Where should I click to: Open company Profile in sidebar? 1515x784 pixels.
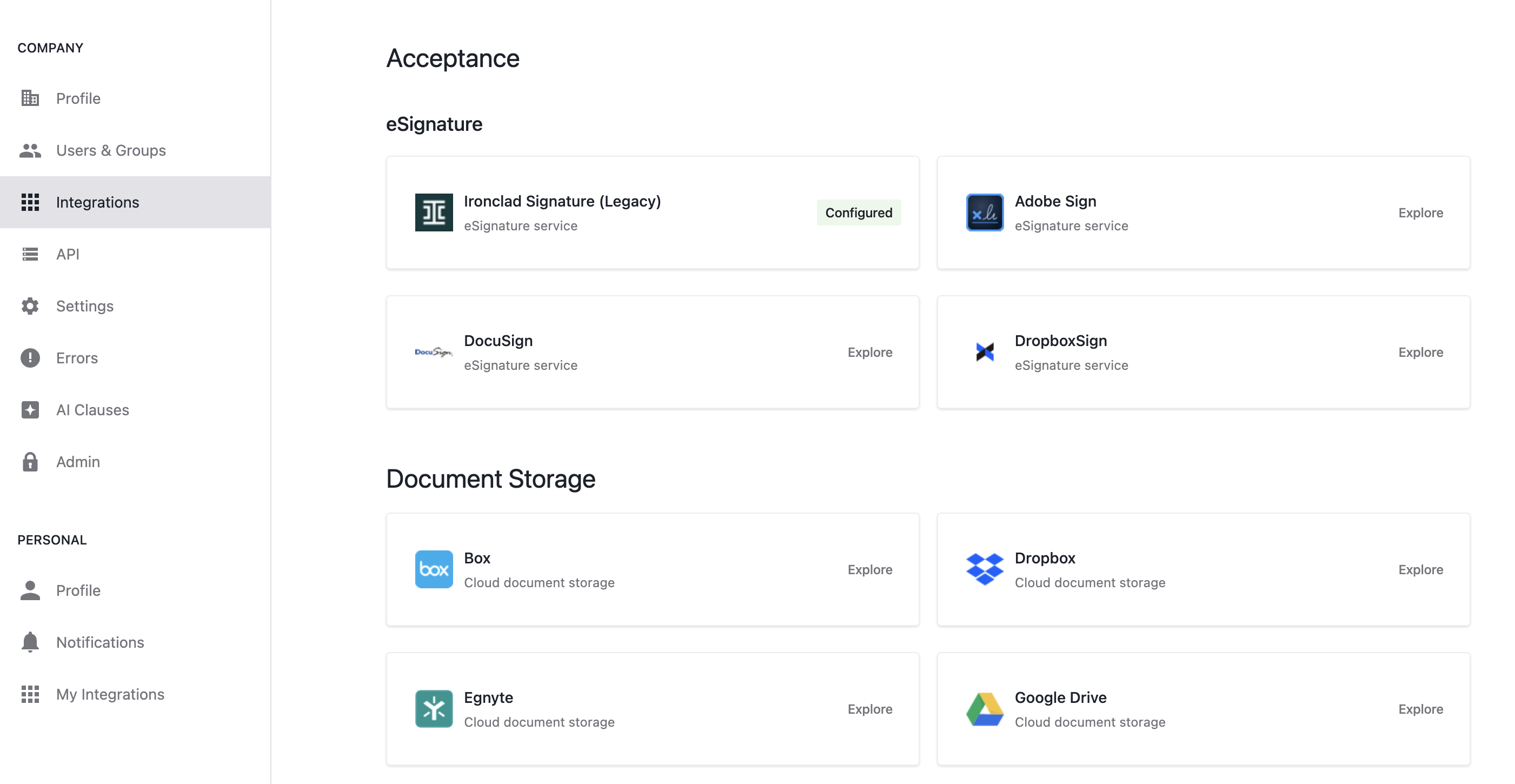coord(135,98)
